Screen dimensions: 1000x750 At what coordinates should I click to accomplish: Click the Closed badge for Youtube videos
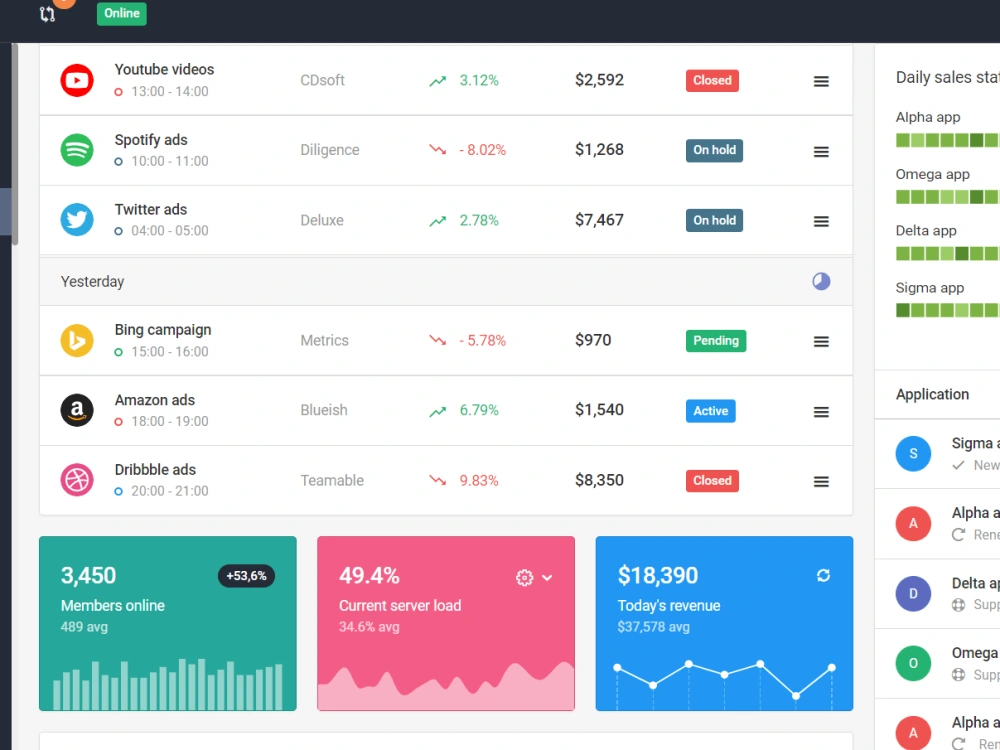click(712, 80)
